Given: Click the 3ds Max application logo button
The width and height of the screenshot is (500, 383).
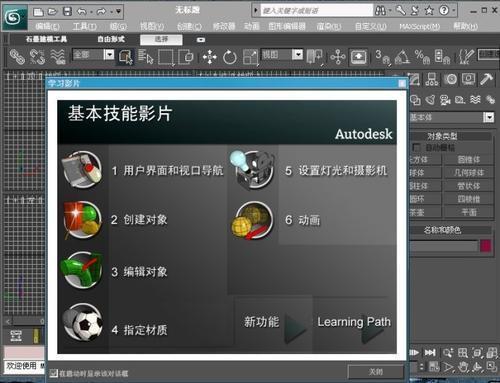Looking at the screenshot, I should tap(15, 18).
